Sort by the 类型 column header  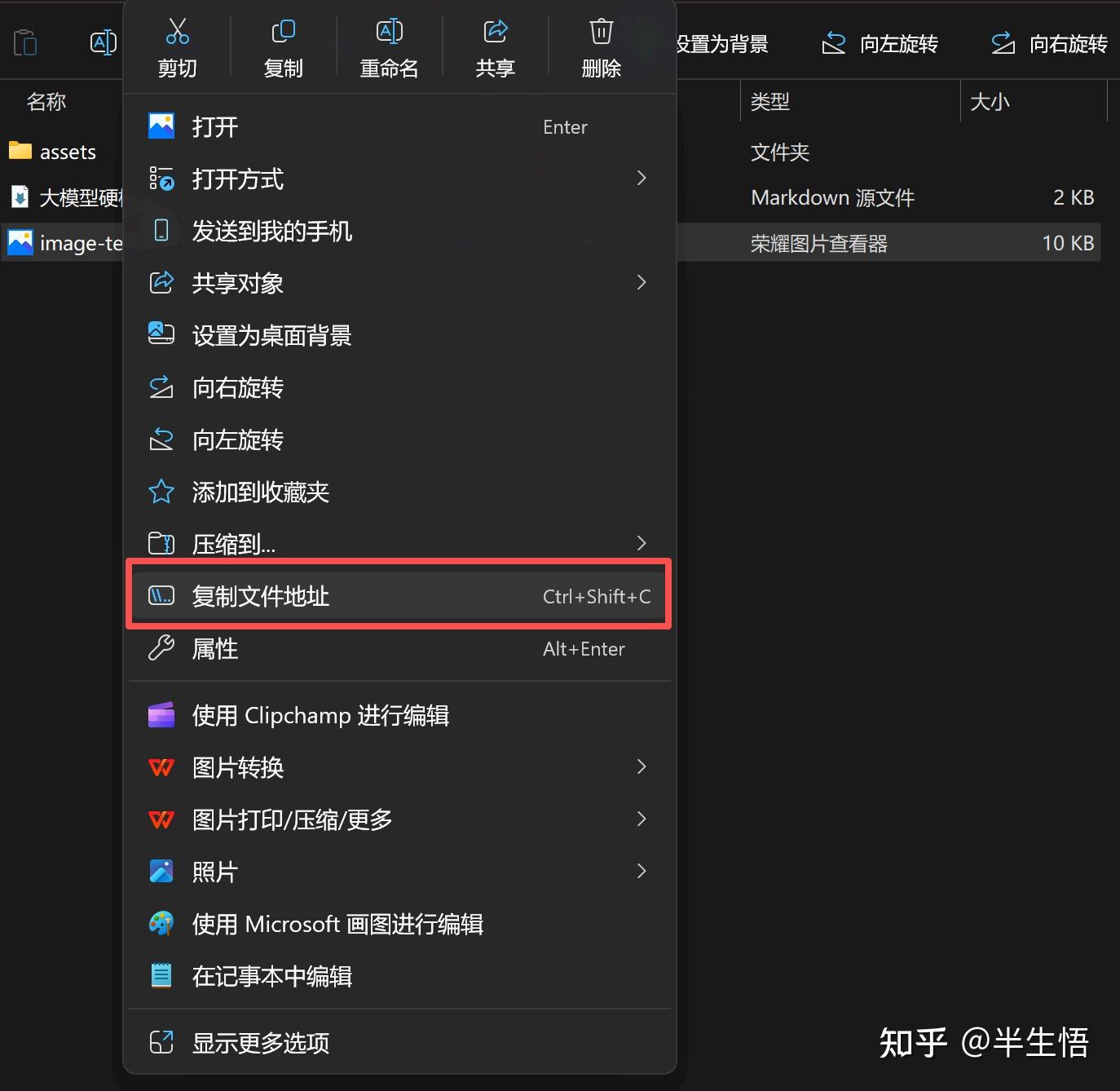[770, 102]
